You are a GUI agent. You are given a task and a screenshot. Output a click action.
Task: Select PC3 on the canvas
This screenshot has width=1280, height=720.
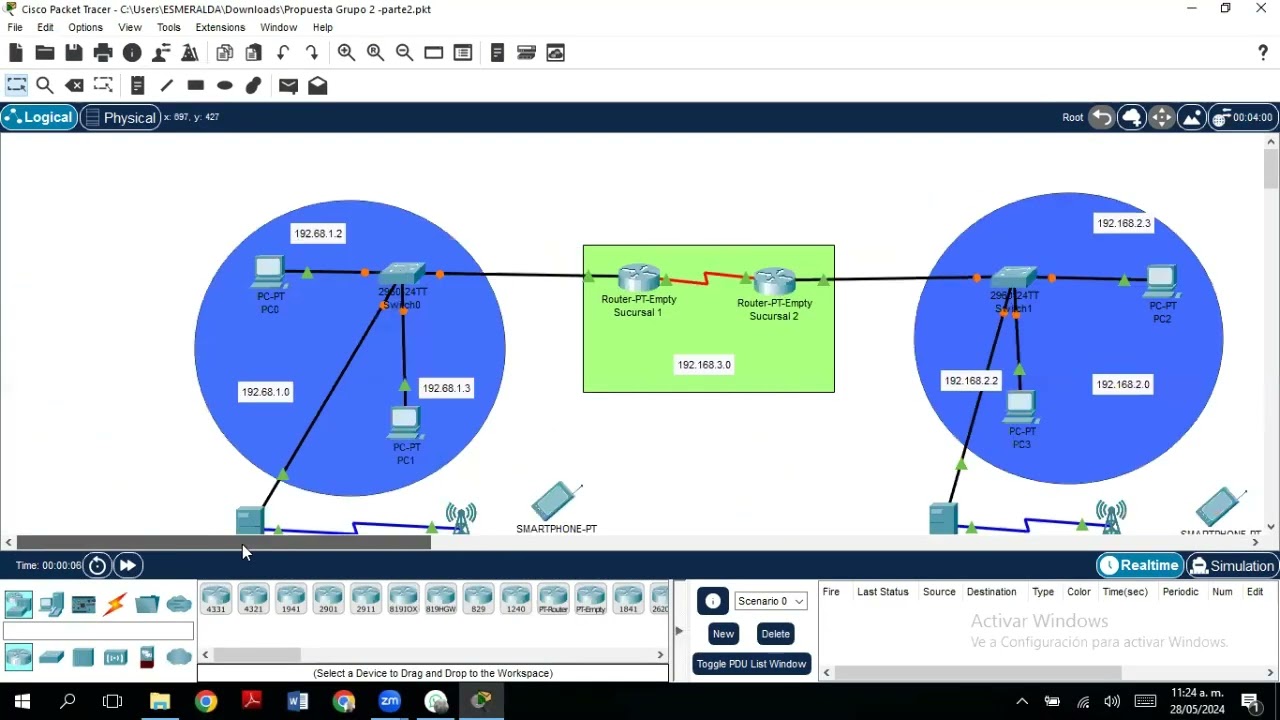click(1020, 407)
